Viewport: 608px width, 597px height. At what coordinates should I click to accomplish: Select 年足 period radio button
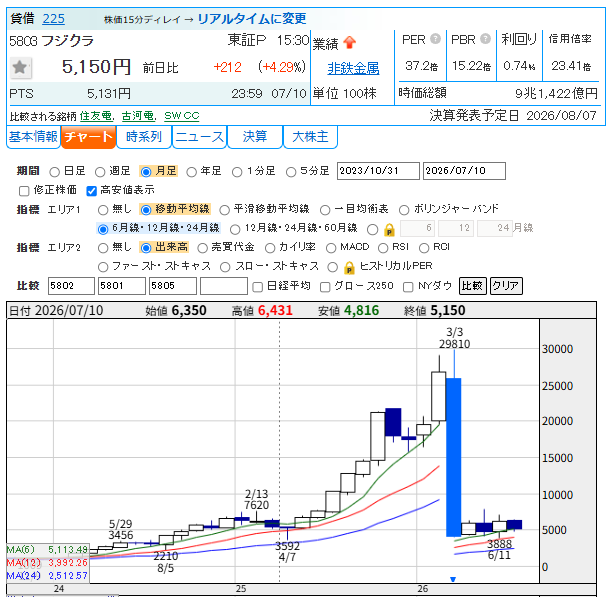pos(192,172)
